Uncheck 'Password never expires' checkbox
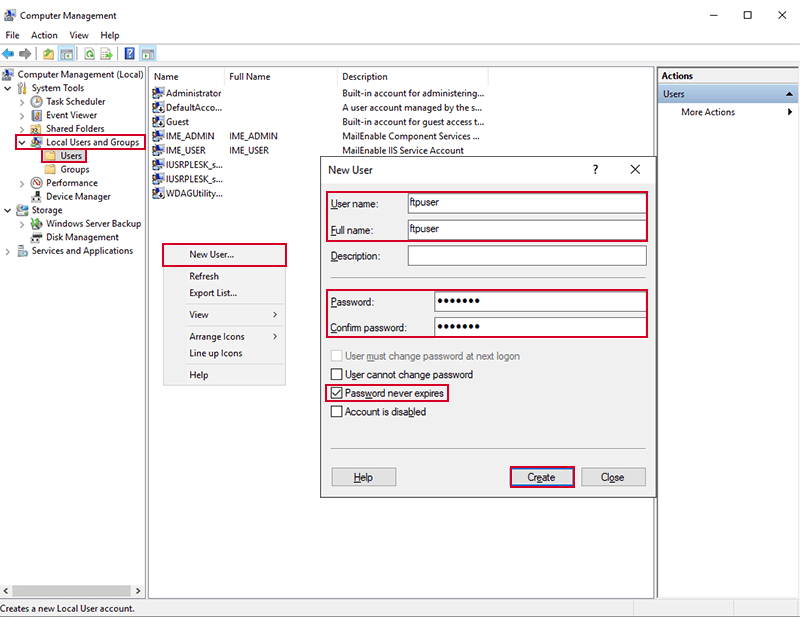The height and width of the screenshot is (617, 800). pyautogui.click(x=336, y=393)
